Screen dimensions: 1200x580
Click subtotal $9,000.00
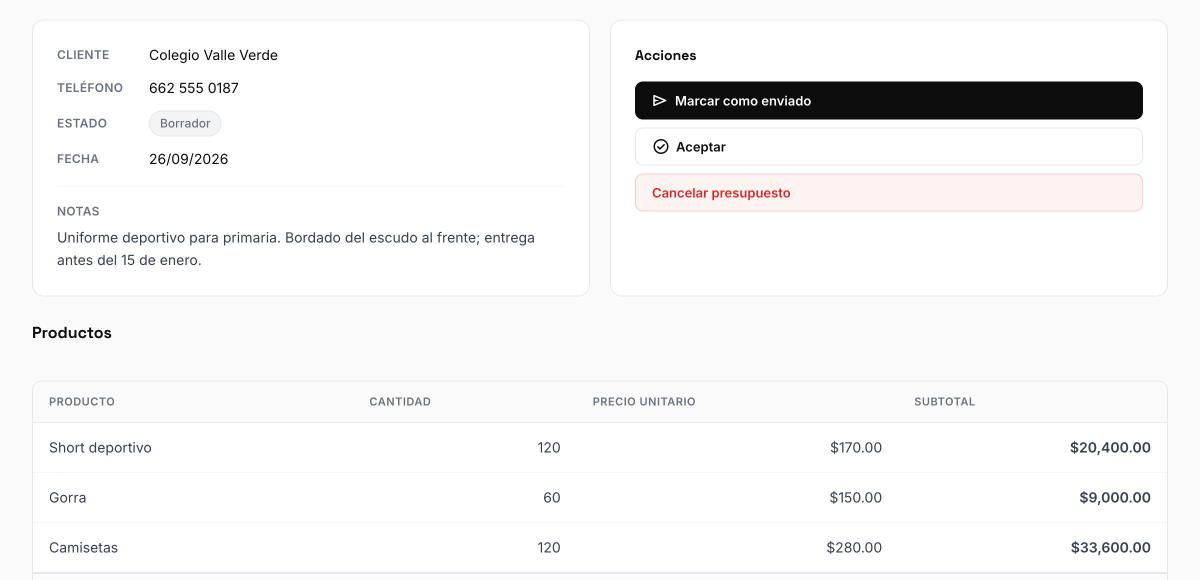click(x=1115, y=498)
